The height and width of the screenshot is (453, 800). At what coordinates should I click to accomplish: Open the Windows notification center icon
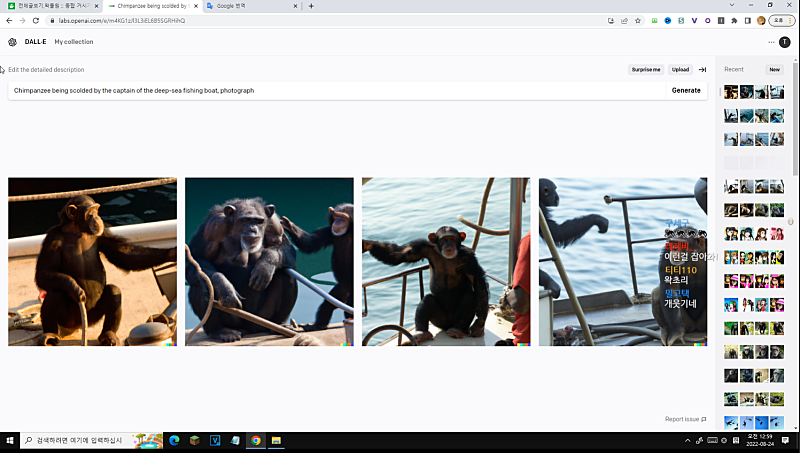click(x=785, y=440)
